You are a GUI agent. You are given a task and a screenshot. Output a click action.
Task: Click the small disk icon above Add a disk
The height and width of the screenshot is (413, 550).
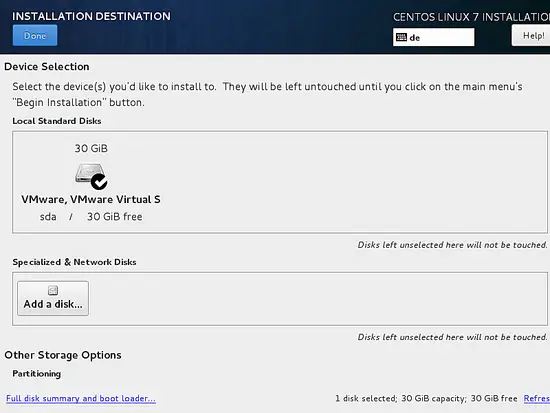(x=53, y=290)
